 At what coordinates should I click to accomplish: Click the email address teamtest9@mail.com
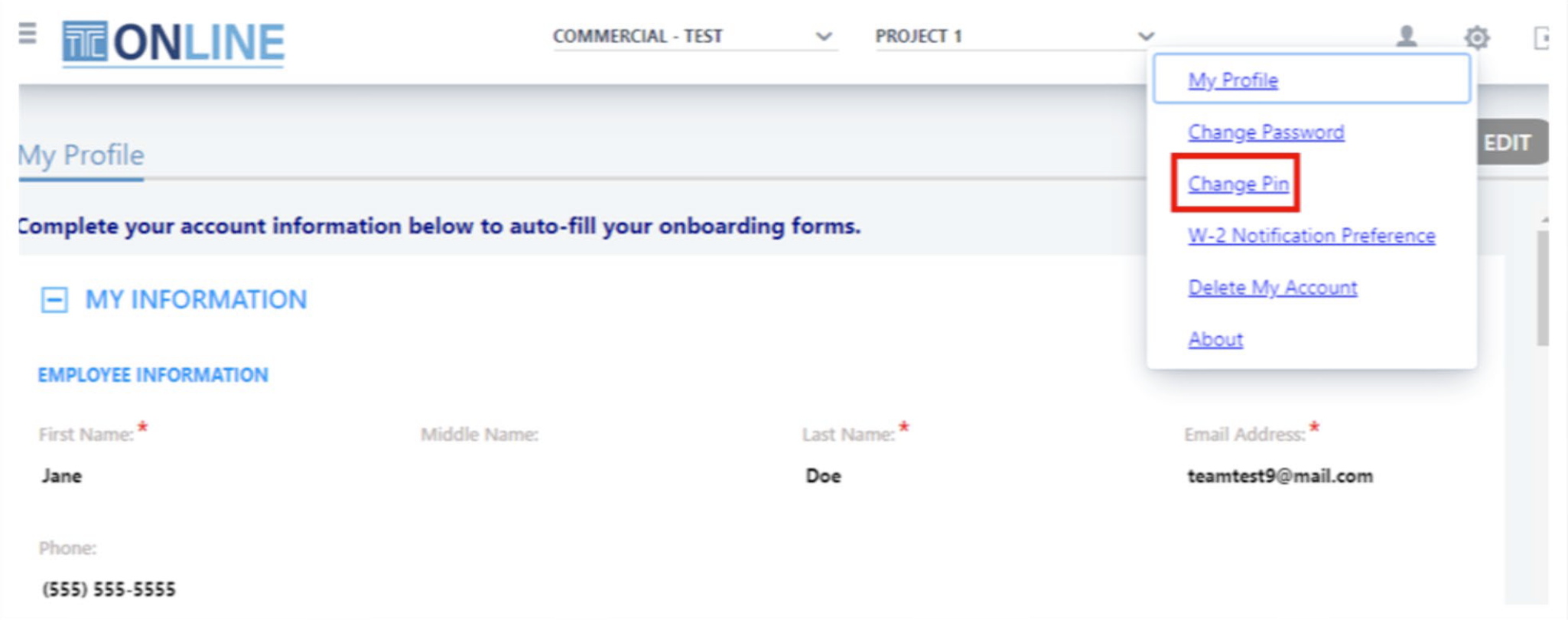[x=1280, y=476]
